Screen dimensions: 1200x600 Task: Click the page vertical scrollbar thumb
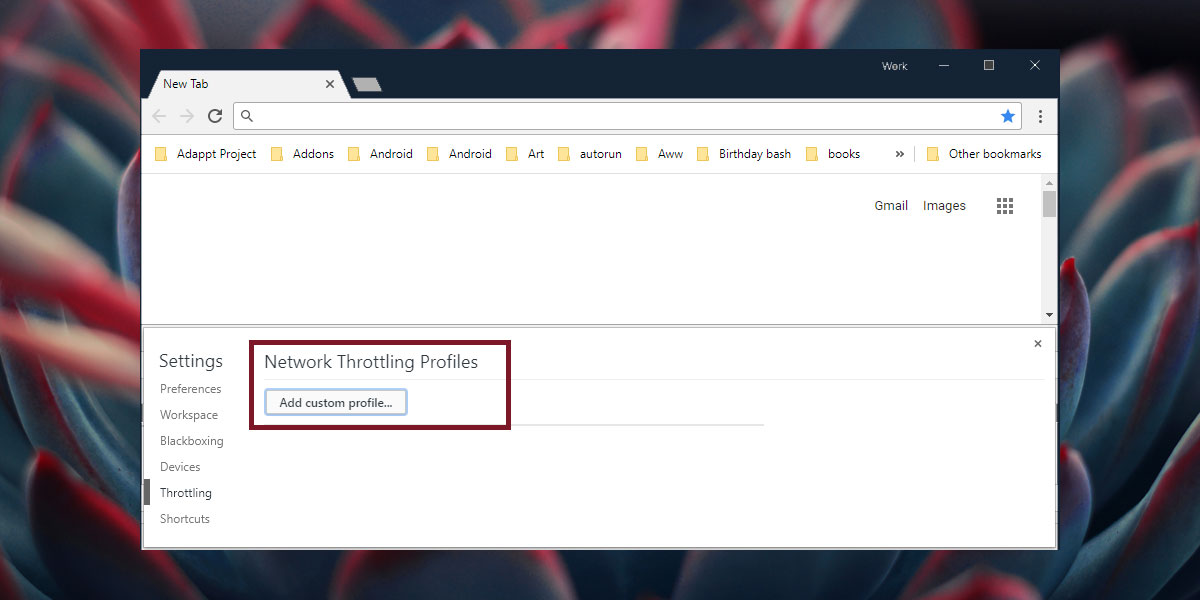1049,204
